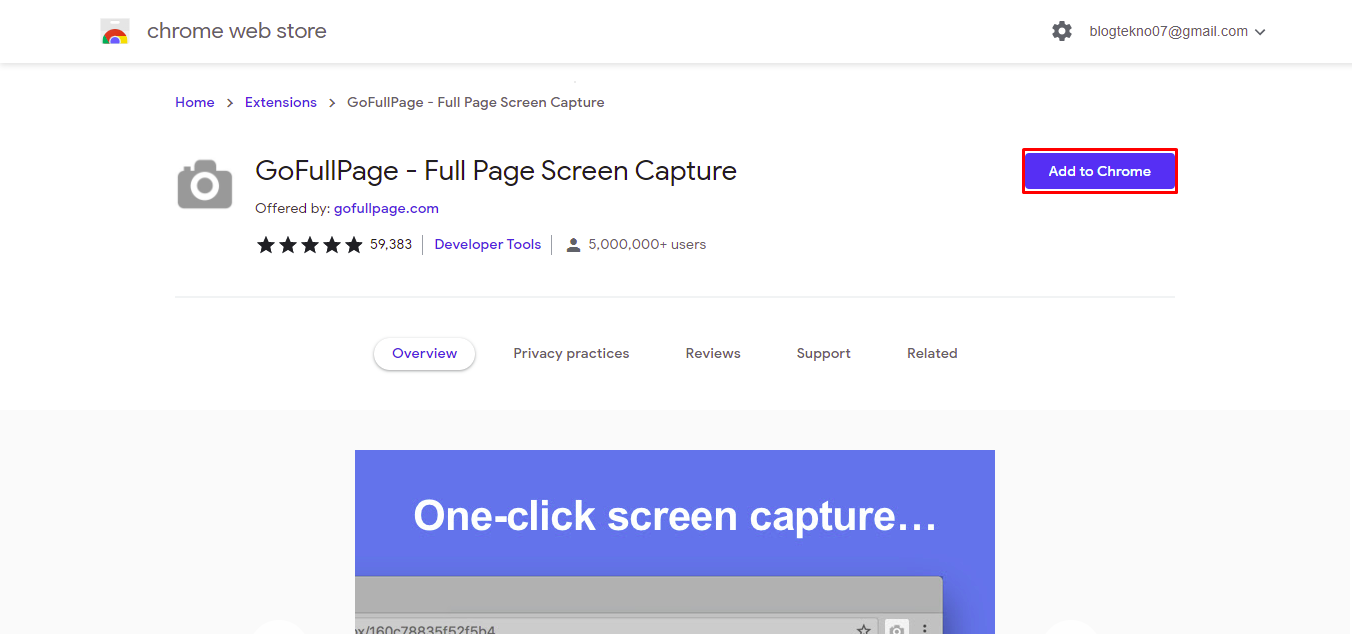The height and width of the screenshot is (634, 1352).
Task: Switch to the Privacy practices tab
Action: (571, 353)
